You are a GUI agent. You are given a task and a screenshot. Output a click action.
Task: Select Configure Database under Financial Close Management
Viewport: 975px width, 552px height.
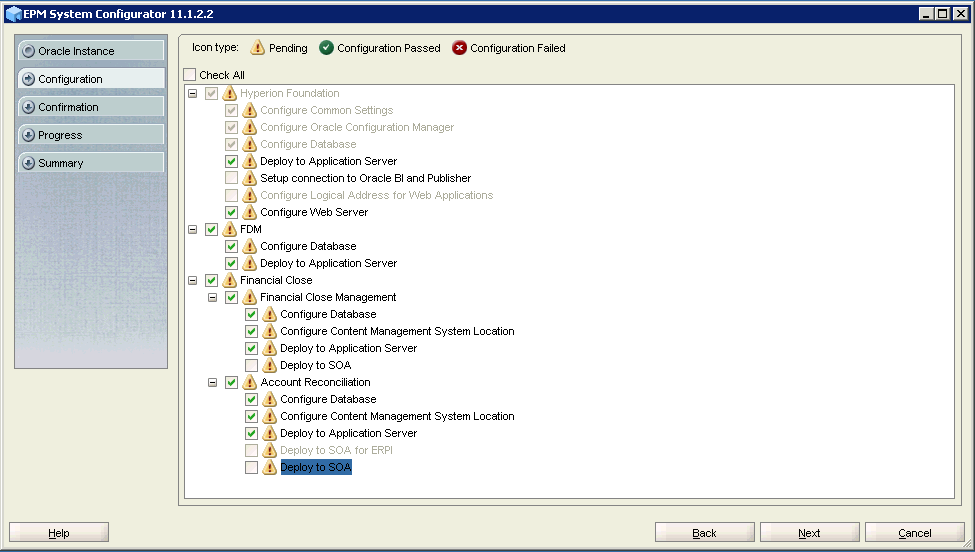tap(328, 314)
